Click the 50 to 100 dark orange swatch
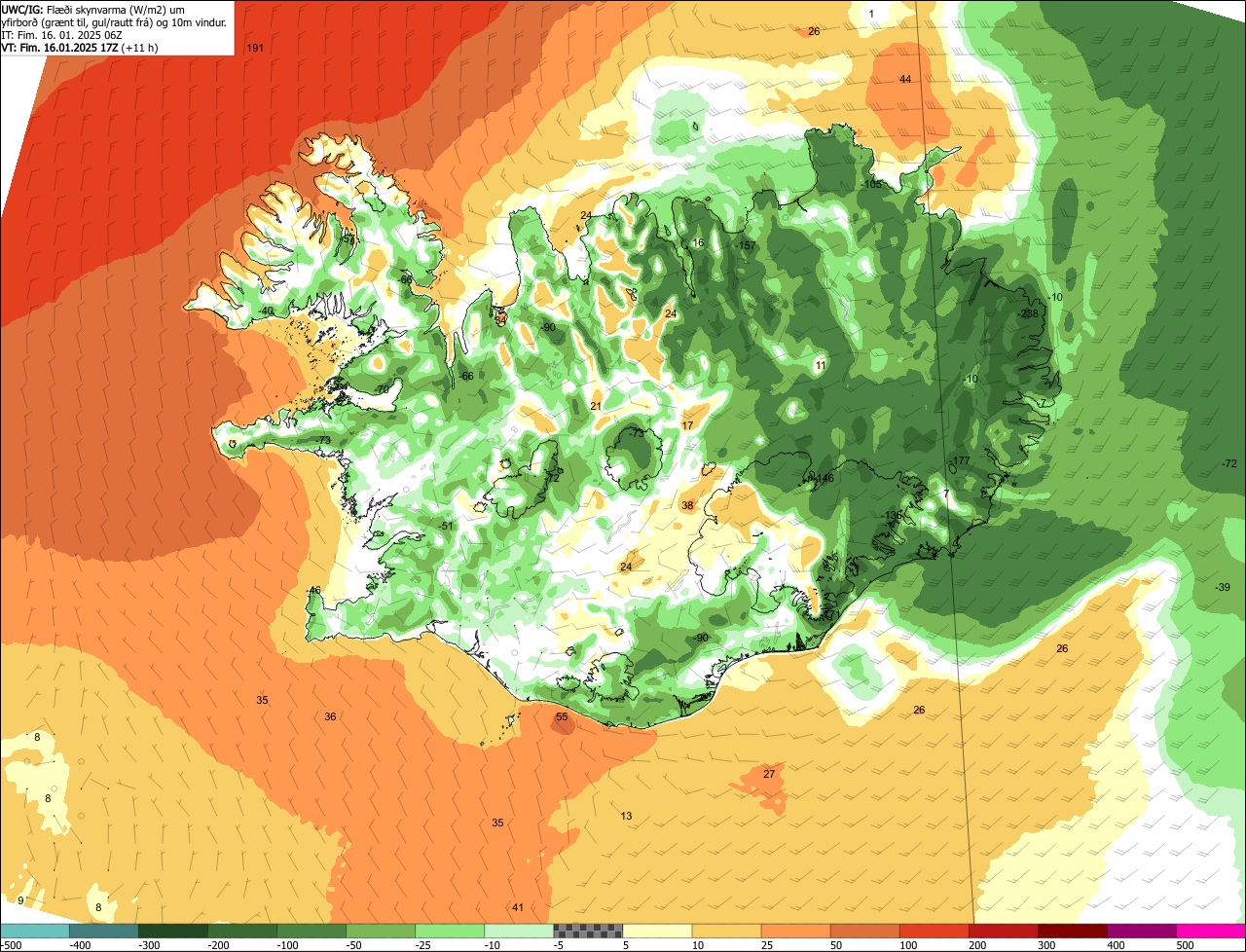Image resolution: width=1246 pixels, height=952 pixels. click(864, 931)
